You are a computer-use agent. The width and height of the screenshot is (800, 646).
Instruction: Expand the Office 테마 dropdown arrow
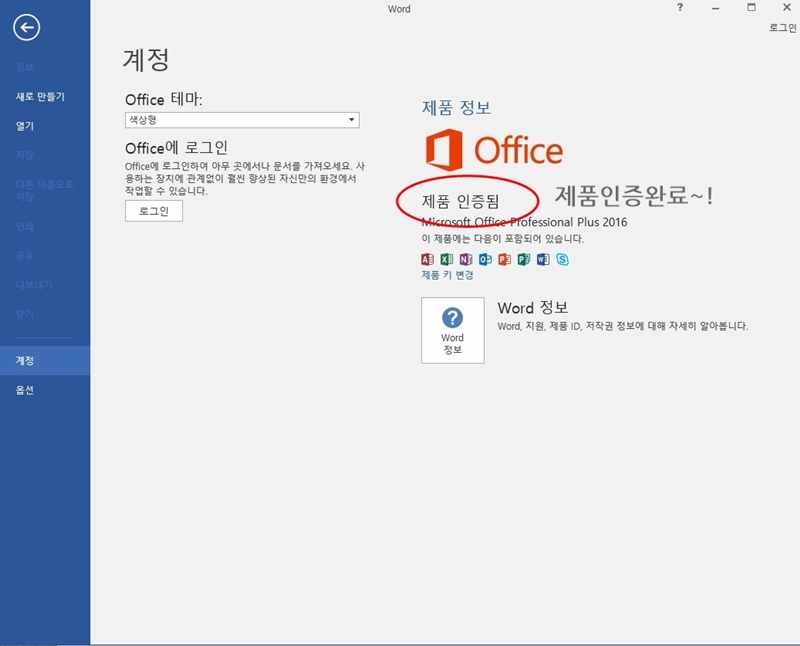(x=351, y=120)
